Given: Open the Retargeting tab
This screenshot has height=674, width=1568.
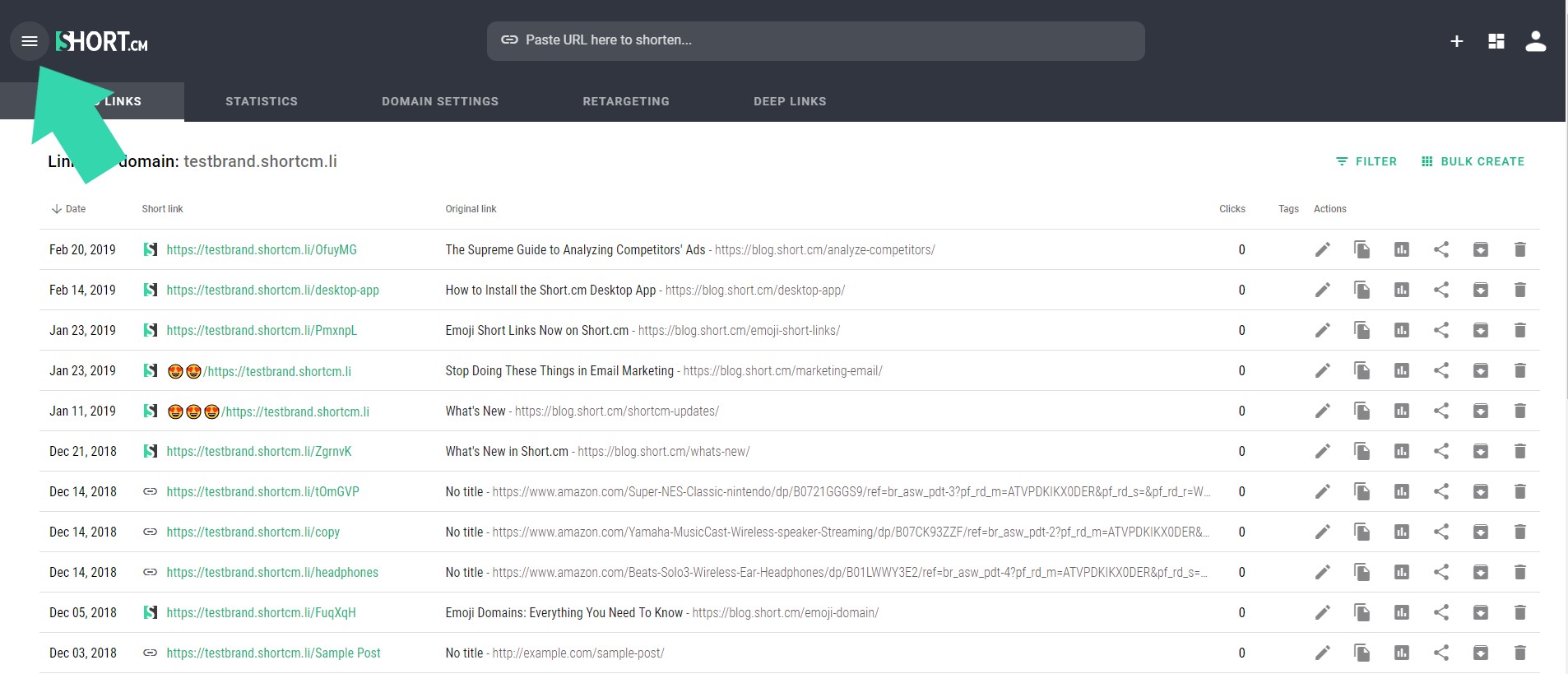Looking at the screenshot, I should (x=626, y=101).
